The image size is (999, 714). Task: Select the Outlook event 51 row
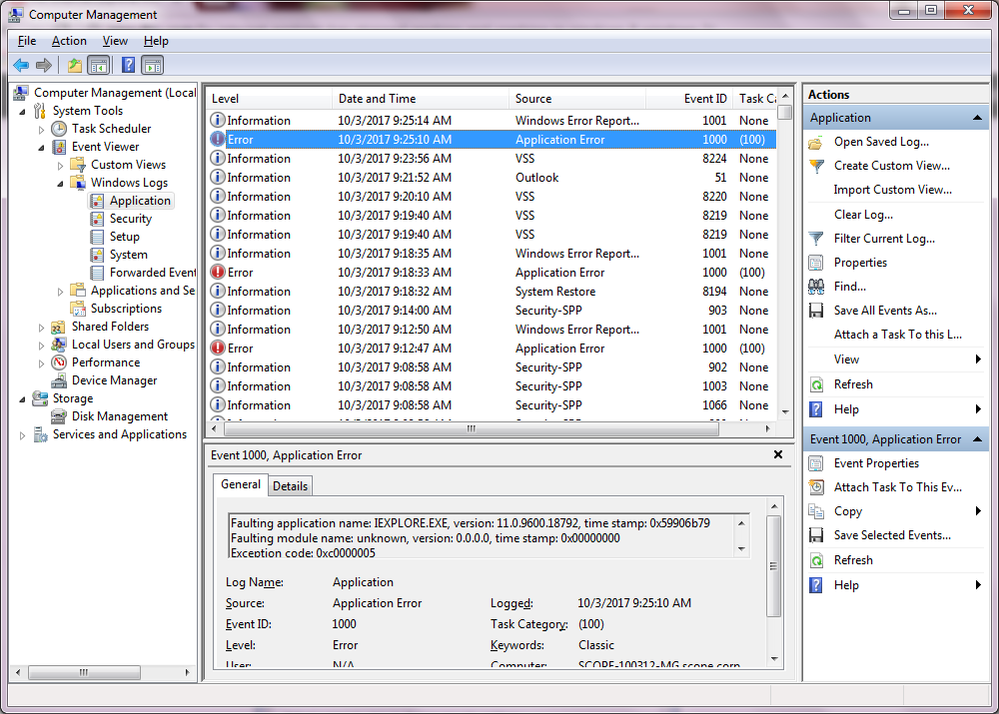[491, 178]
